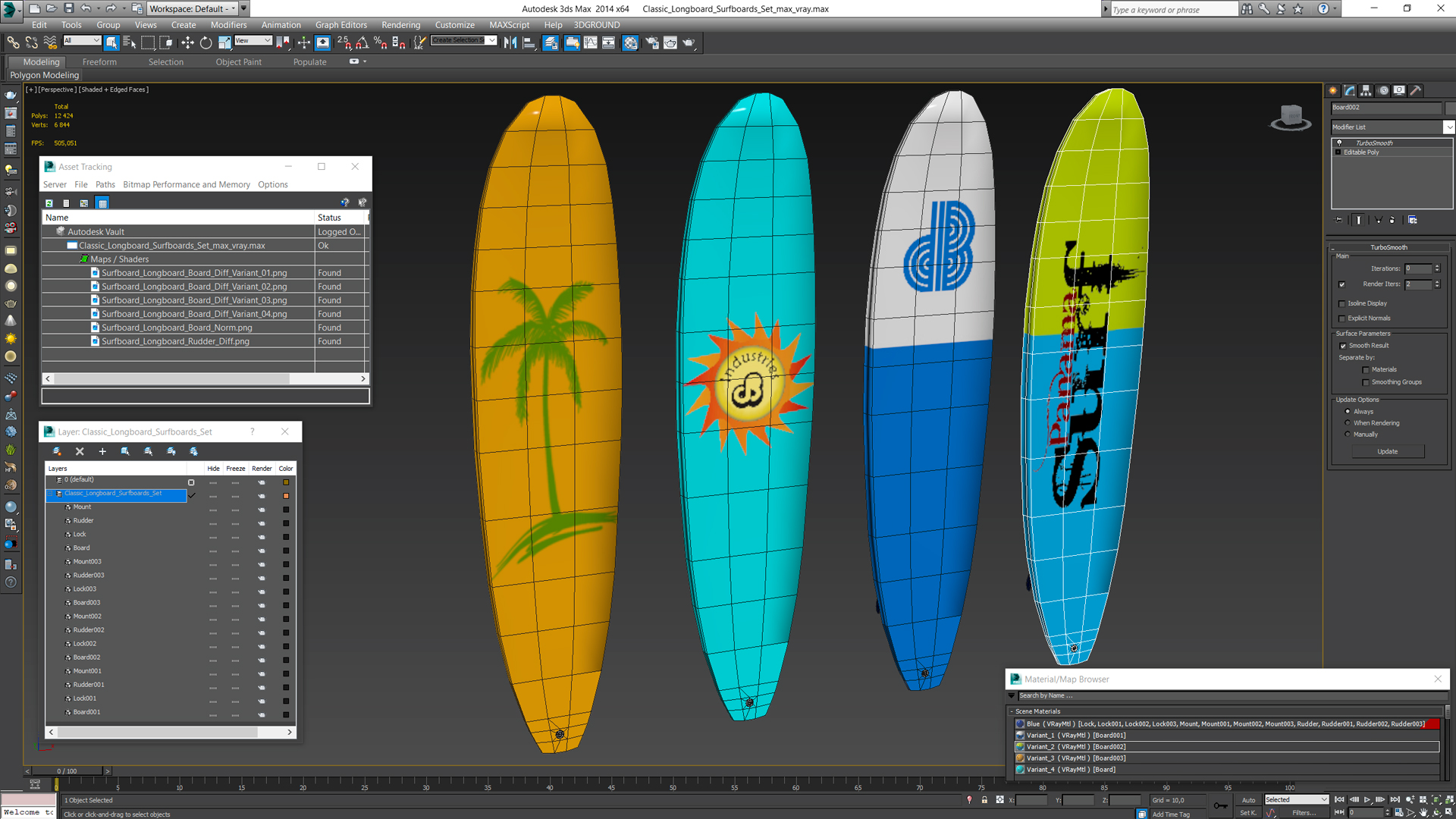Open the Material Editor icon
Viewport: 1456px width, 819px height.
coord(630,42)
